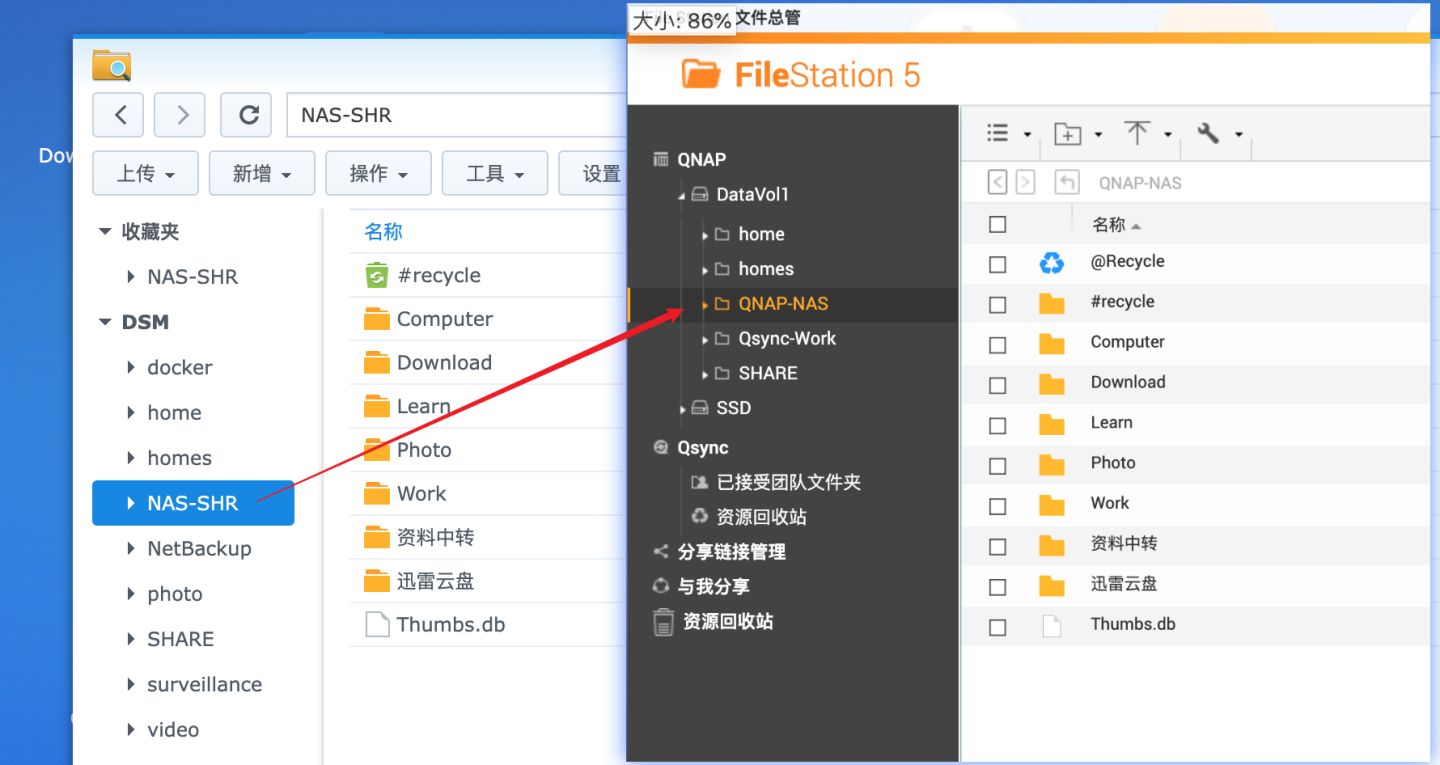
Task: Check the select-all checkbox above the file list
Action: pos(996,223)
